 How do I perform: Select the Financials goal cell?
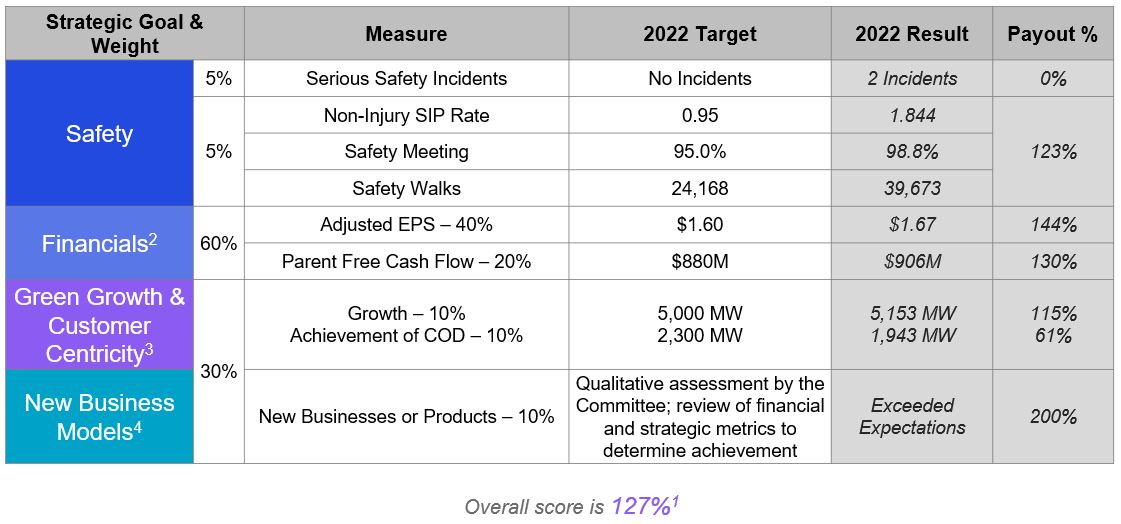pyautogui.click(x=99, y=242)
